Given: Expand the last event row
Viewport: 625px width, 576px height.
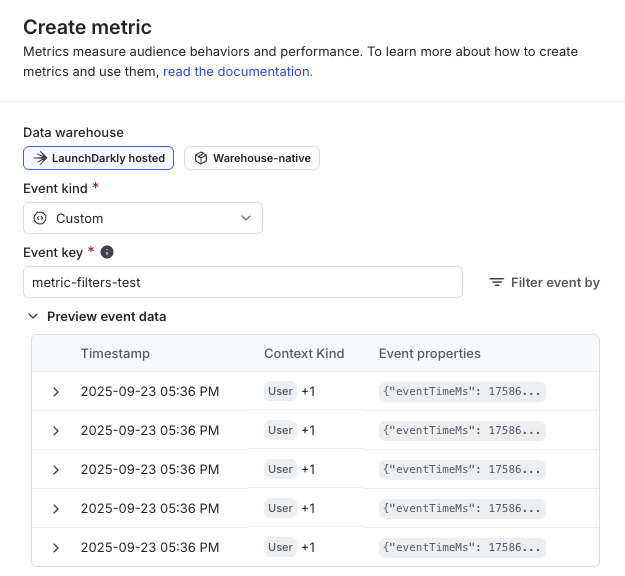Looking at the screenshot, I should pos(56,548).
